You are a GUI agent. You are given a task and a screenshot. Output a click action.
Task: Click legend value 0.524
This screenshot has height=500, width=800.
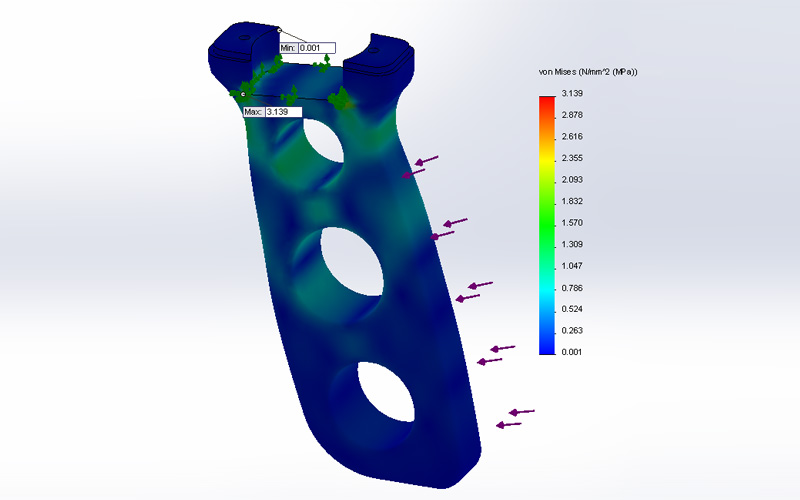click(x=572, y=309)
